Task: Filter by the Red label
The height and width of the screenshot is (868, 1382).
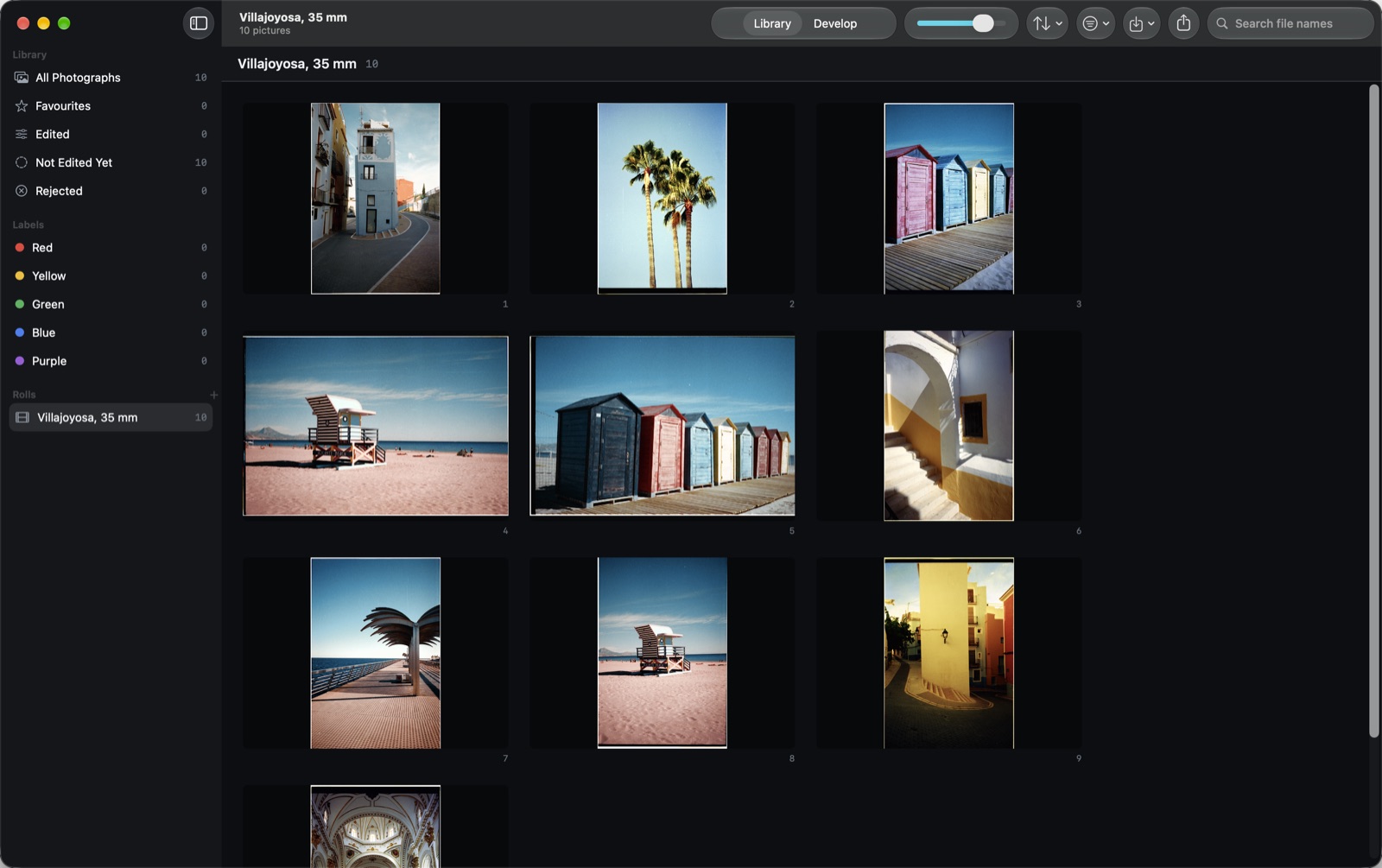Action: point(111,248)
